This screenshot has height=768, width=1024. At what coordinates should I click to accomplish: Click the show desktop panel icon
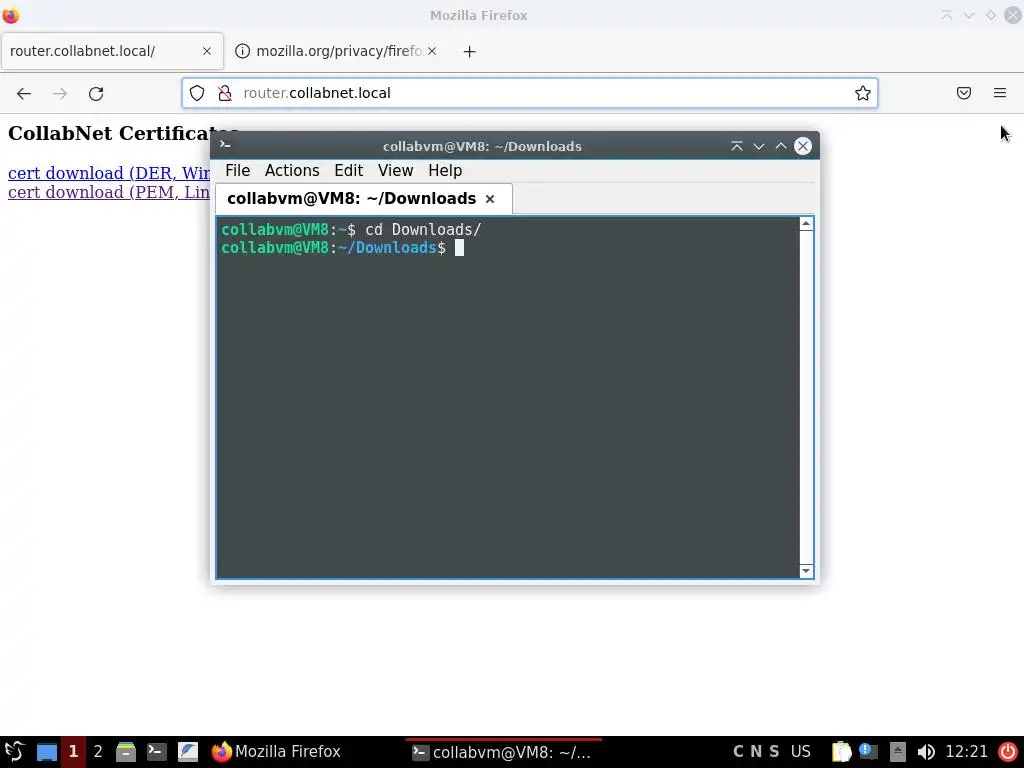coord(47,752)
